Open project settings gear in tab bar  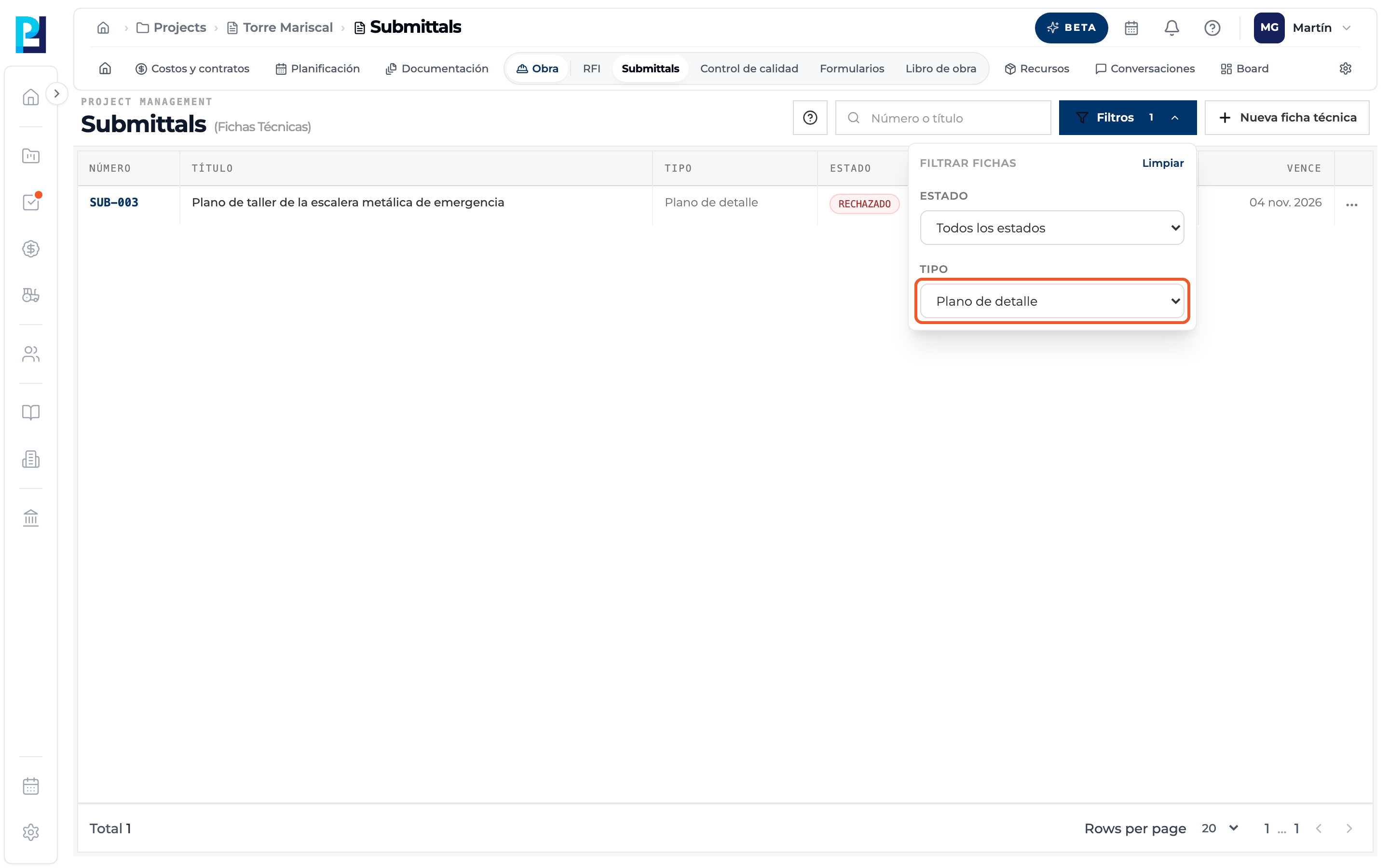coord(1346,68)
